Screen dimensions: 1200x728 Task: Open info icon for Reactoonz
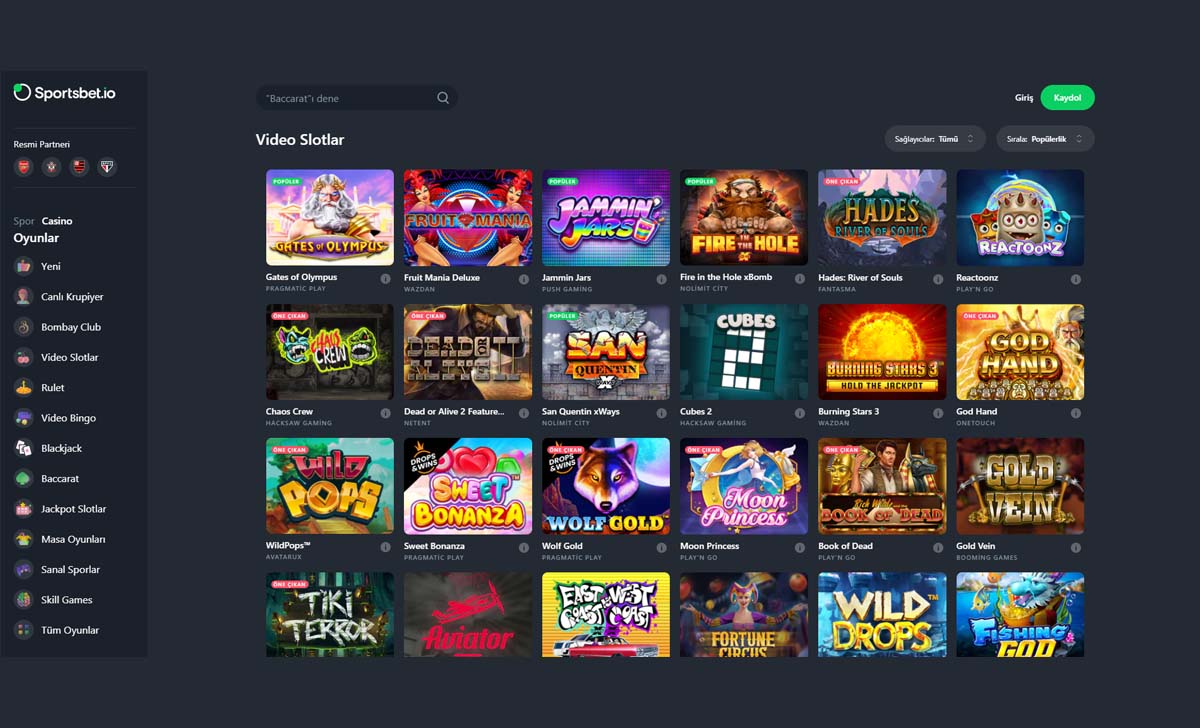(x=1076, y=280)
